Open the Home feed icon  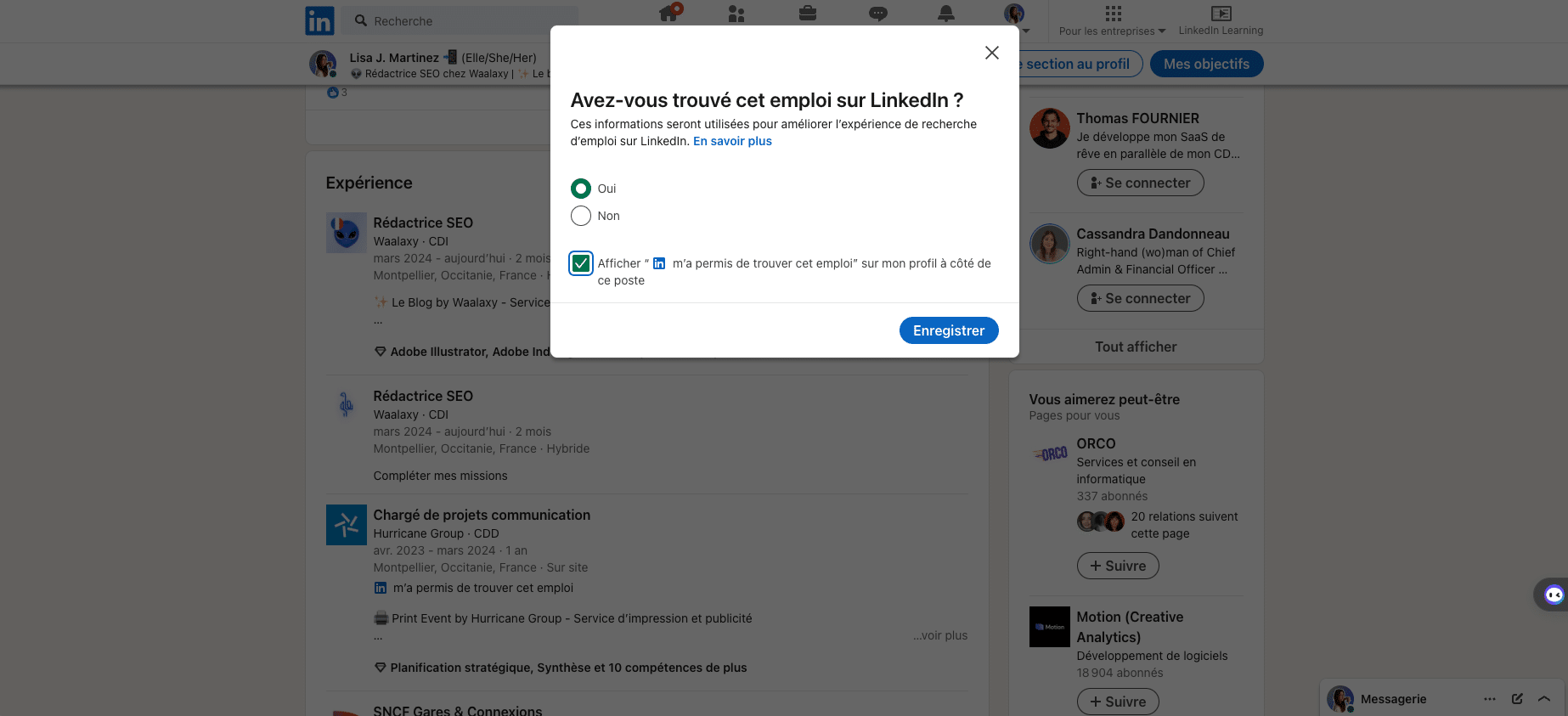coord(669,14)
